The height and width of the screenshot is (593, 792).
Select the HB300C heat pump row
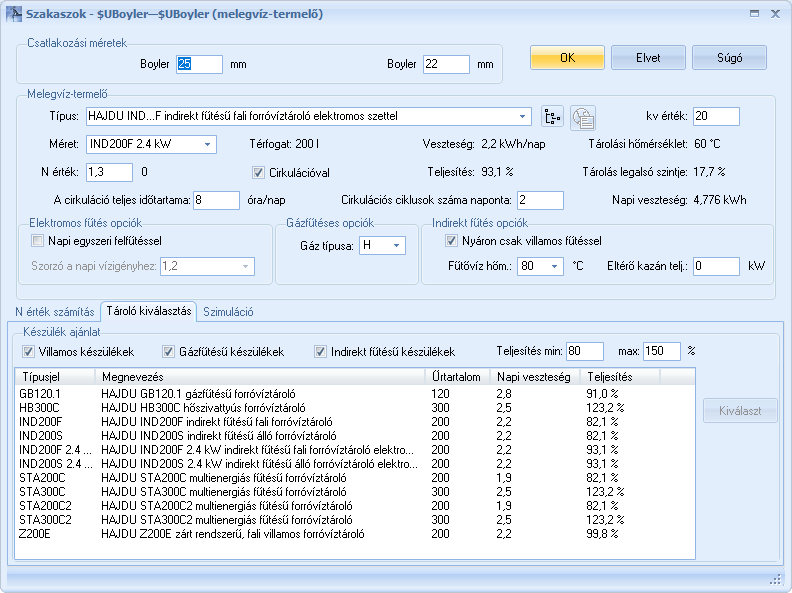click(x=355, y=408)
